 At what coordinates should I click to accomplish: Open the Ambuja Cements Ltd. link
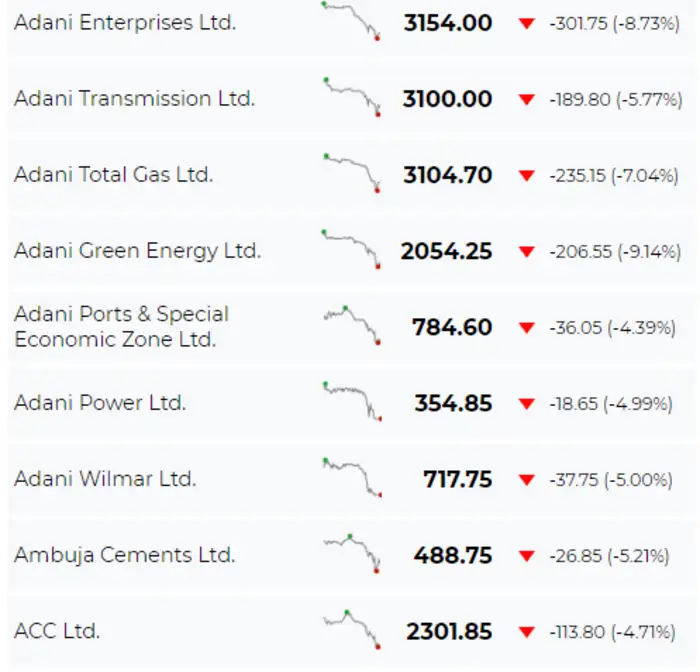click(x=124, y=555)
